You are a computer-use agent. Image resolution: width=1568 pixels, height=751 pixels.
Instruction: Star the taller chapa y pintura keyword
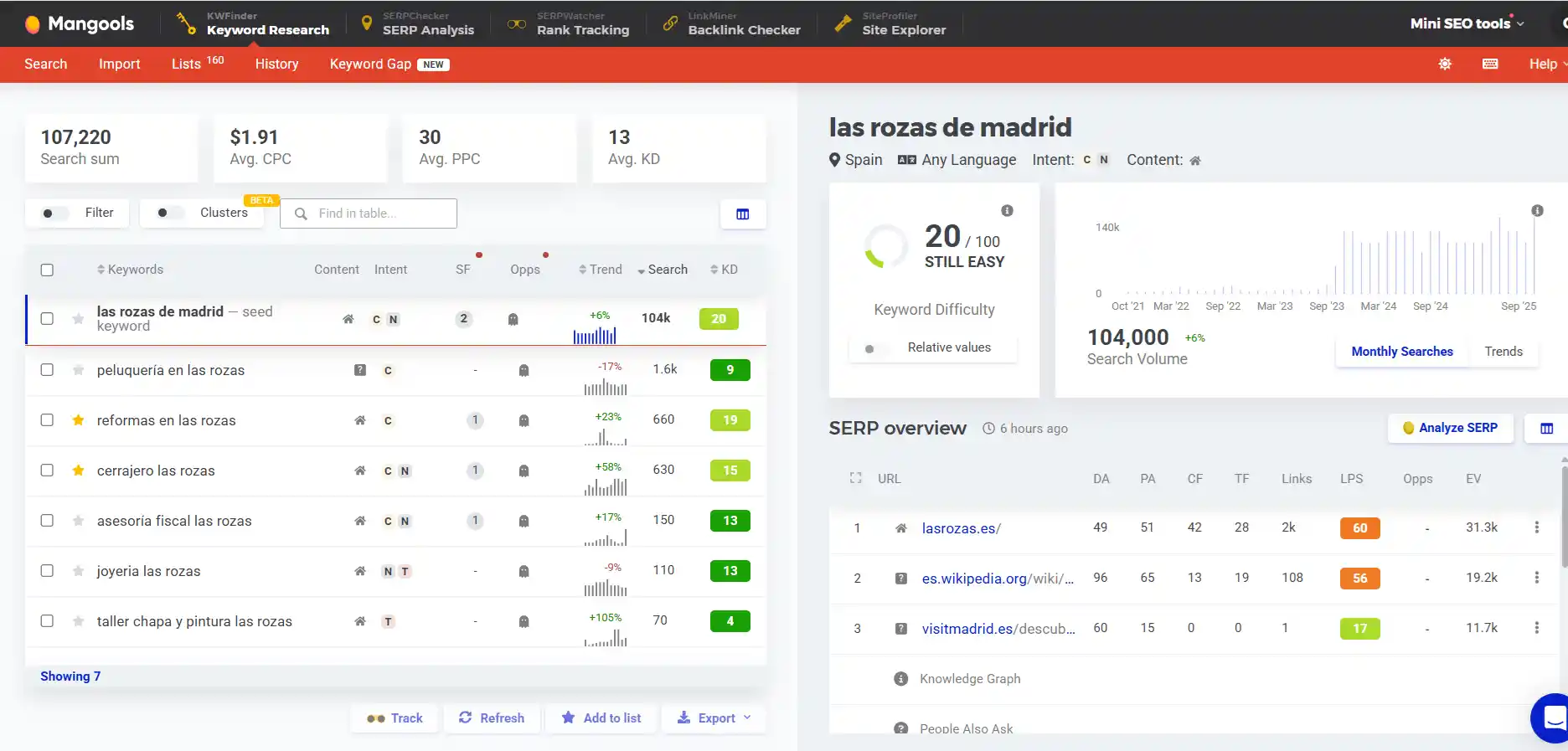(78, 621)
